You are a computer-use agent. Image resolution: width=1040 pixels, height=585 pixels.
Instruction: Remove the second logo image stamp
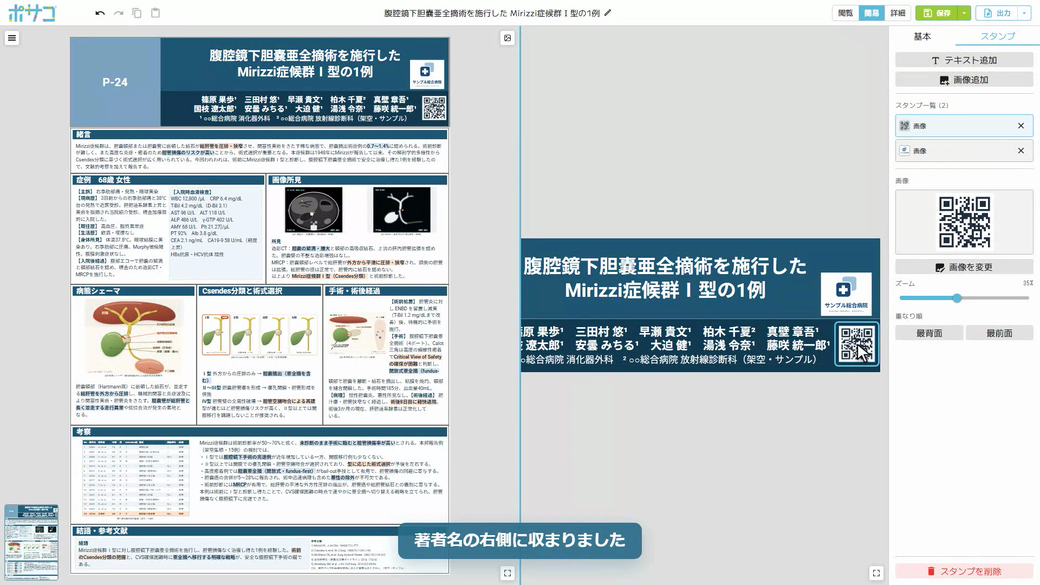coord(1021,151)
